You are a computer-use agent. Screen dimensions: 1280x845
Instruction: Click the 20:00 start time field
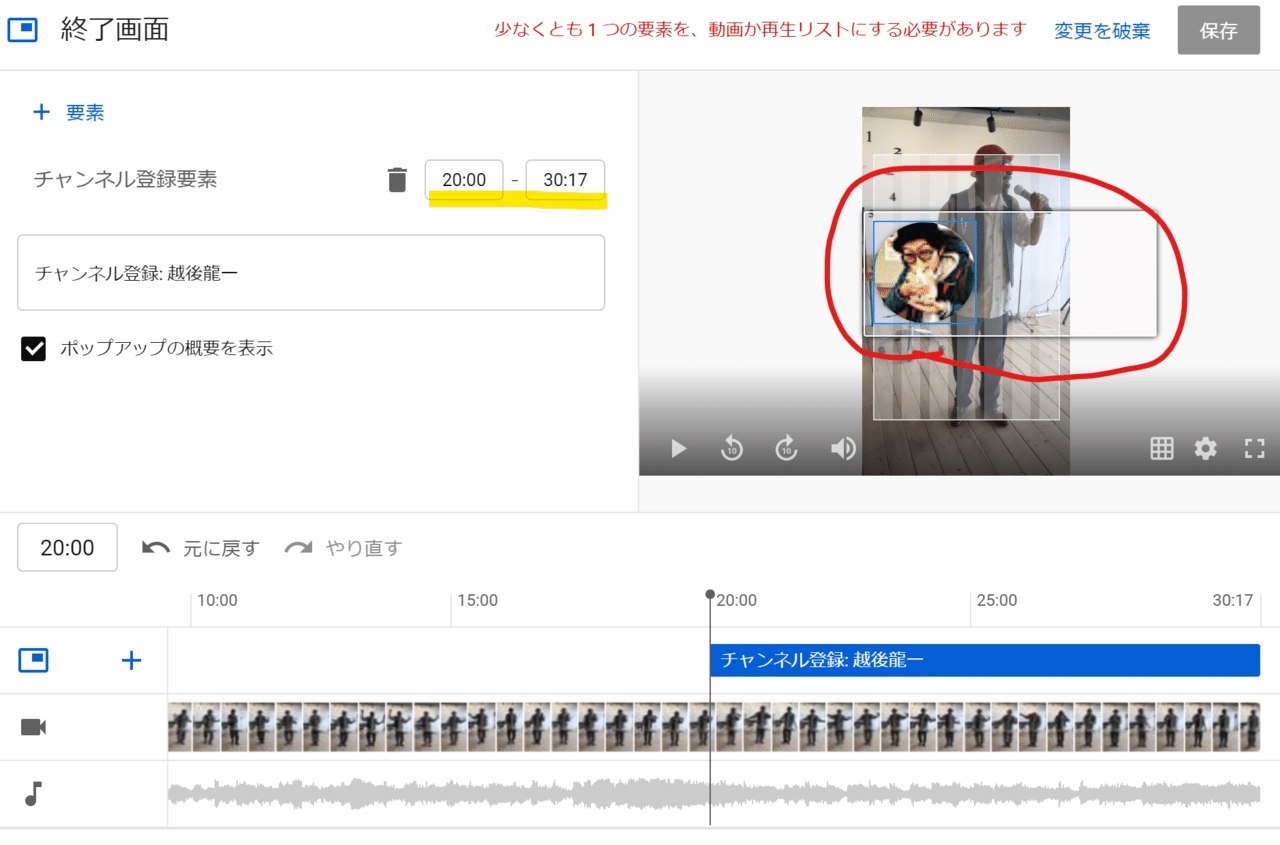(x=464, y=180)
